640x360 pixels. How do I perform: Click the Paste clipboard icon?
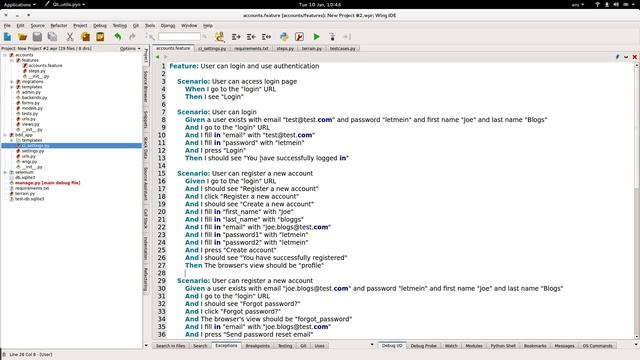click(100, 37)
